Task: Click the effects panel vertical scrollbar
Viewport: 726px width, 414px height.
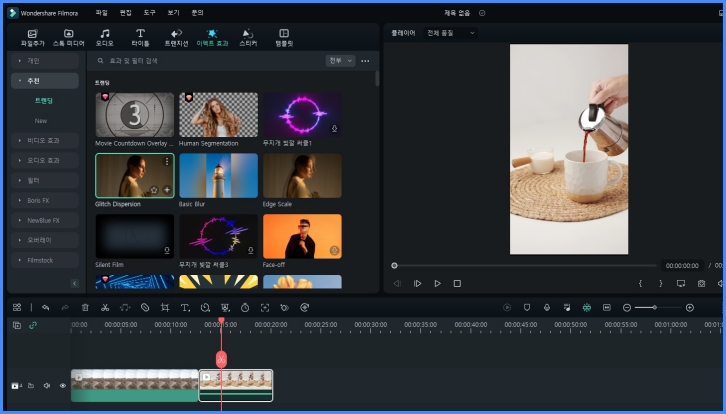Action: click(x=377, y=78)
